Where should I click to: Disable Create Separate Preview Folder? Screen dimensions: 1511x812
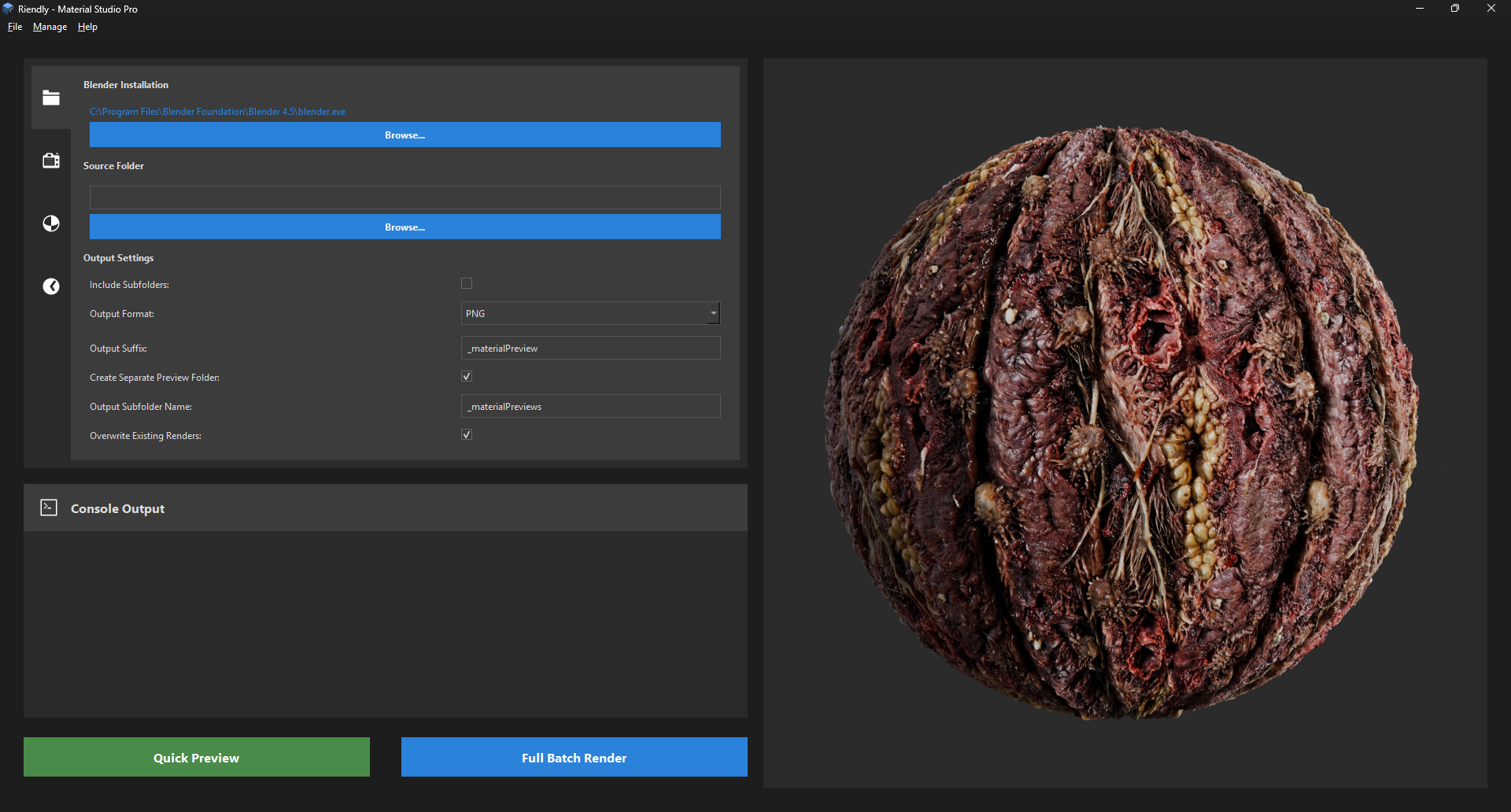[x=467, y=376]
